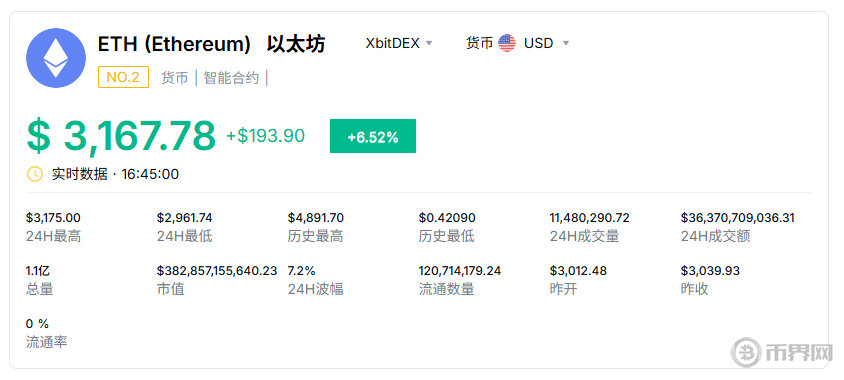This screenshot has width=844, height=380.
Task: Select the 24H最高 value $3,175.00
Action: pyautogui.click(x=53, y=218)
